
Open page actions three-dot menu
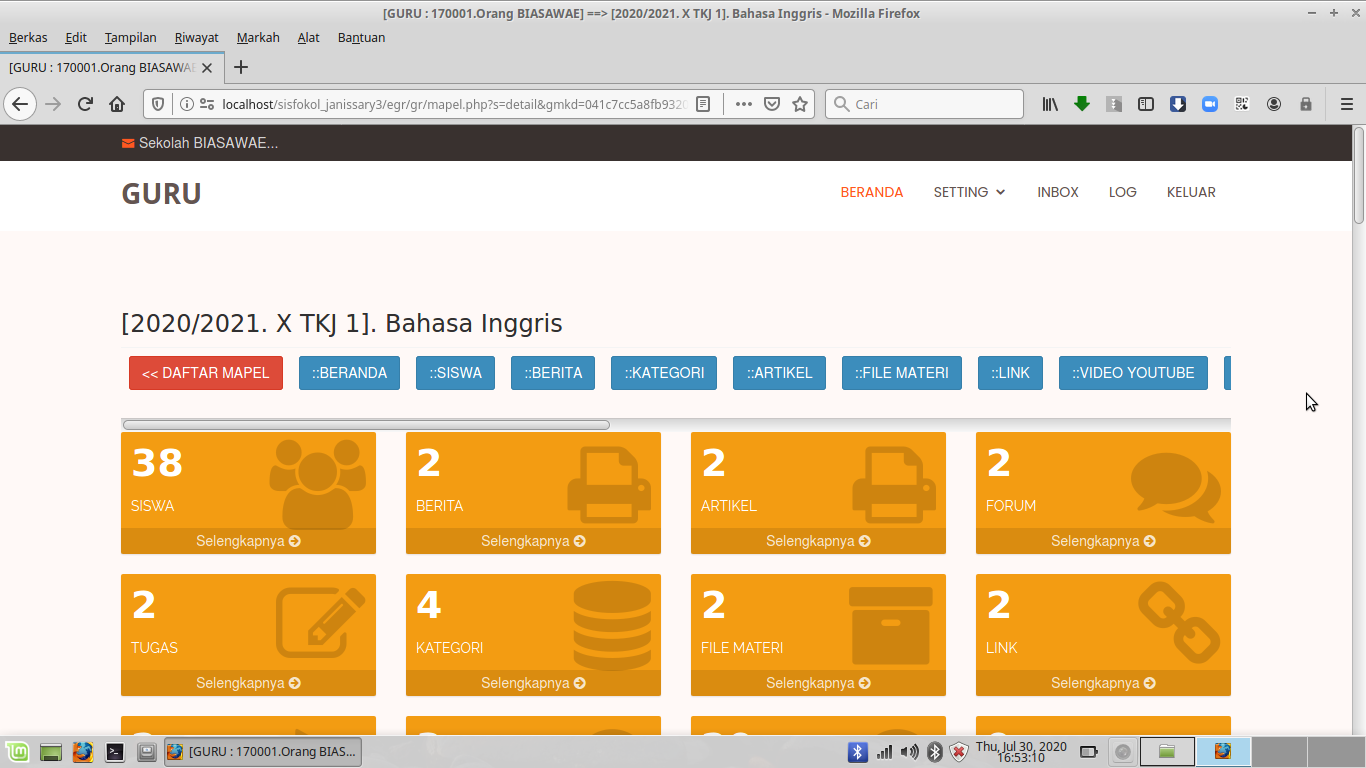coord(743,104)
